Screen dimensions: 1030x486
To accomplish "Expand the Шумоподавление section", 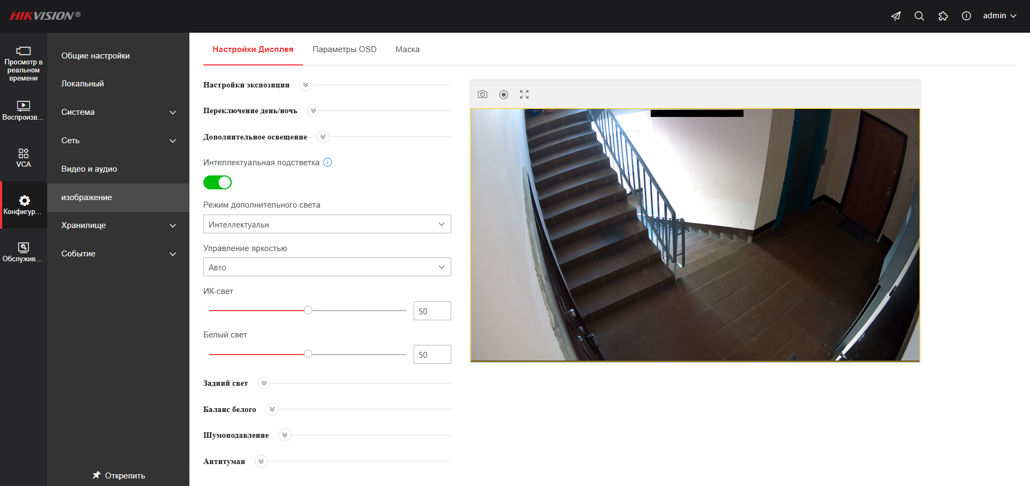I will pyautogui.click(x=284, y=435).
